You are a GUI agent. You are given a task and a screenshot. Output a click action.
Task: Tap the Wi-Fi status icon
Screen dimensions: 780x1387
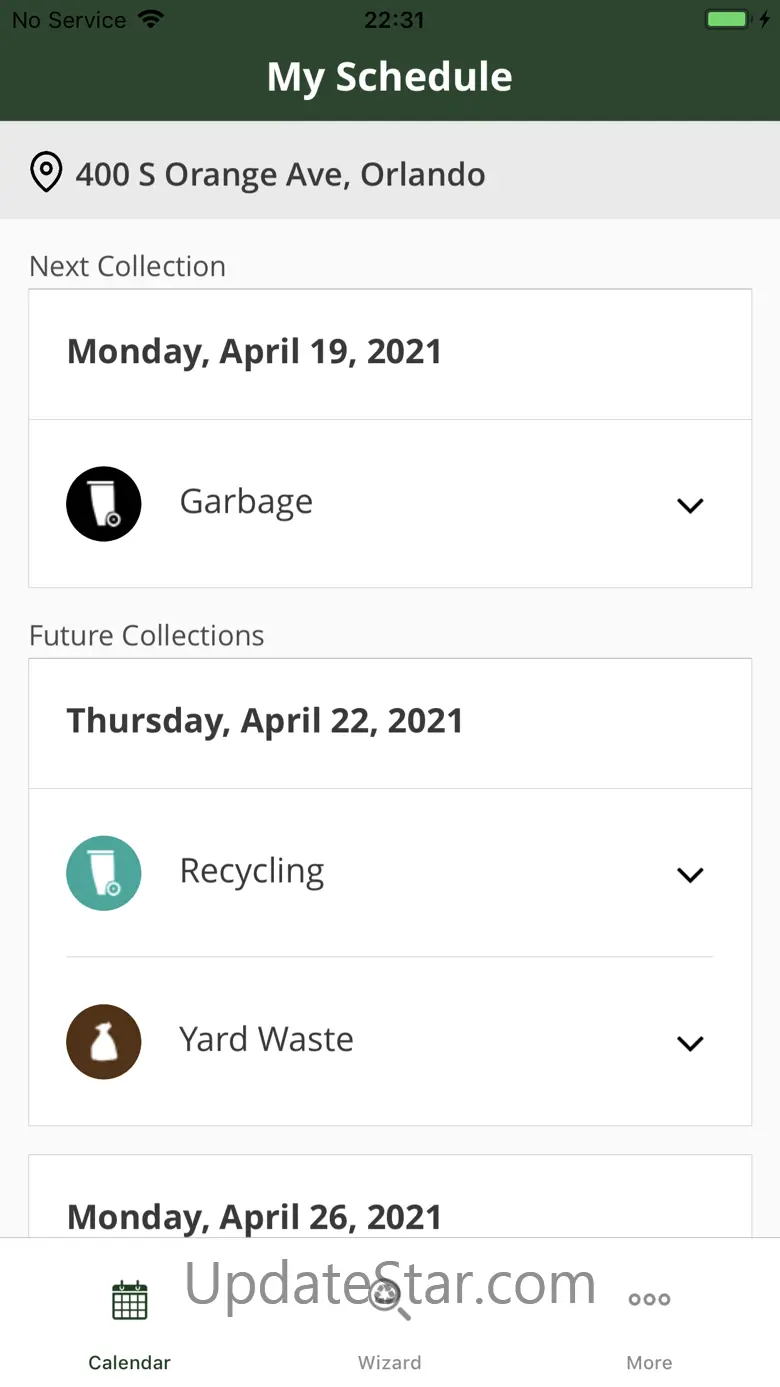point(151,20)
